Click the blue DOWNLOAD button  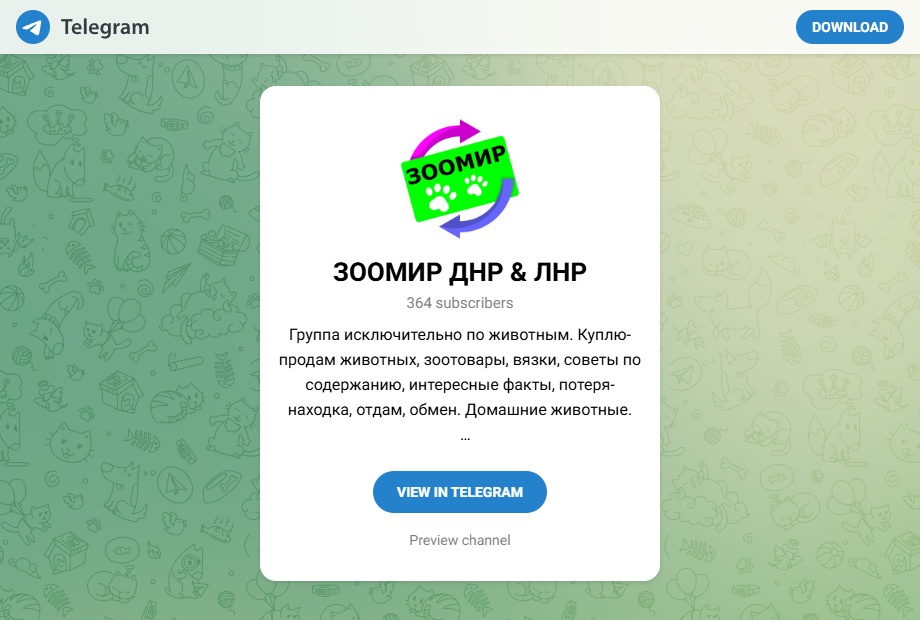849,27
